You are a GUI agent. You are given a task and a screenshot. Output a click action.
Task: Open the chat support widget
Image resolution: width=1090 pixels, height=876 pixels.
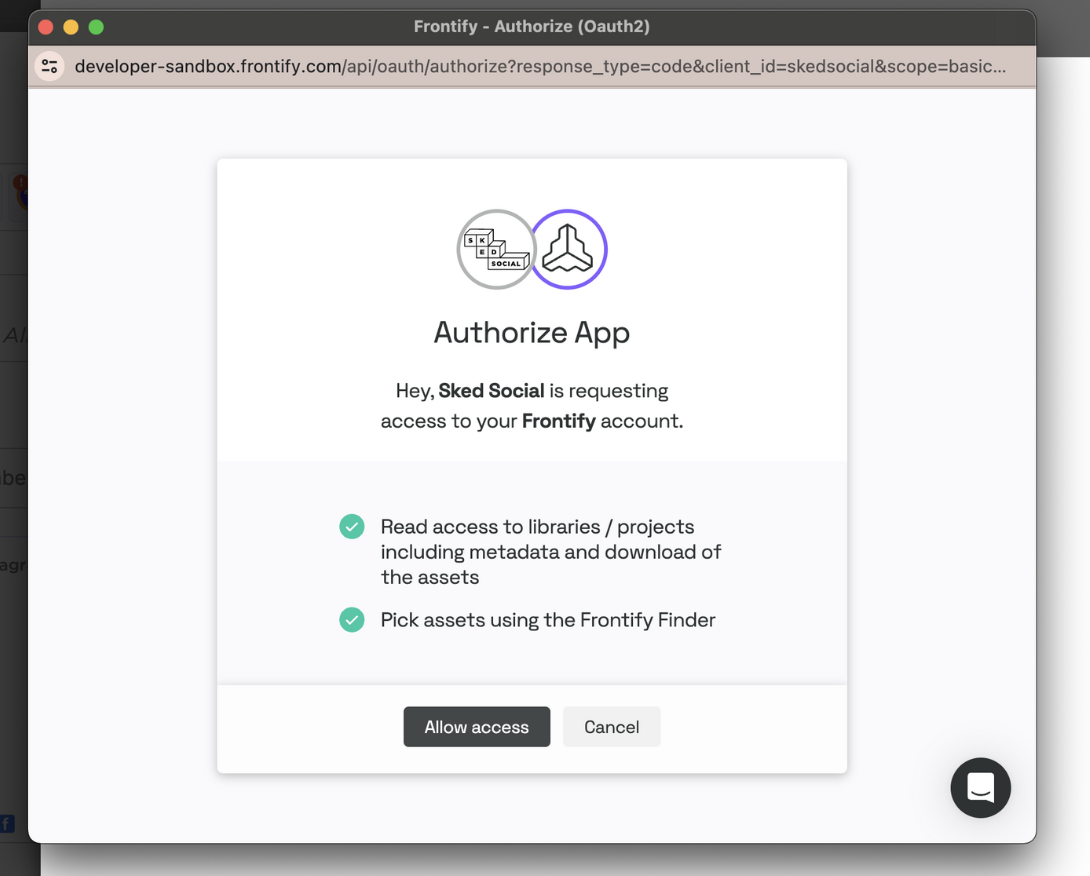980,788
